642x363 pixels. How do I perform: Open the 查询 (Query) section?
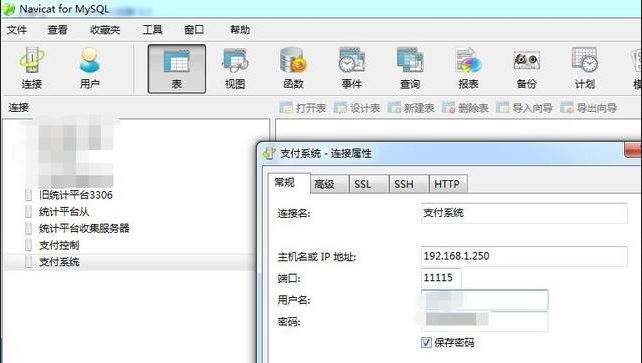410,69
